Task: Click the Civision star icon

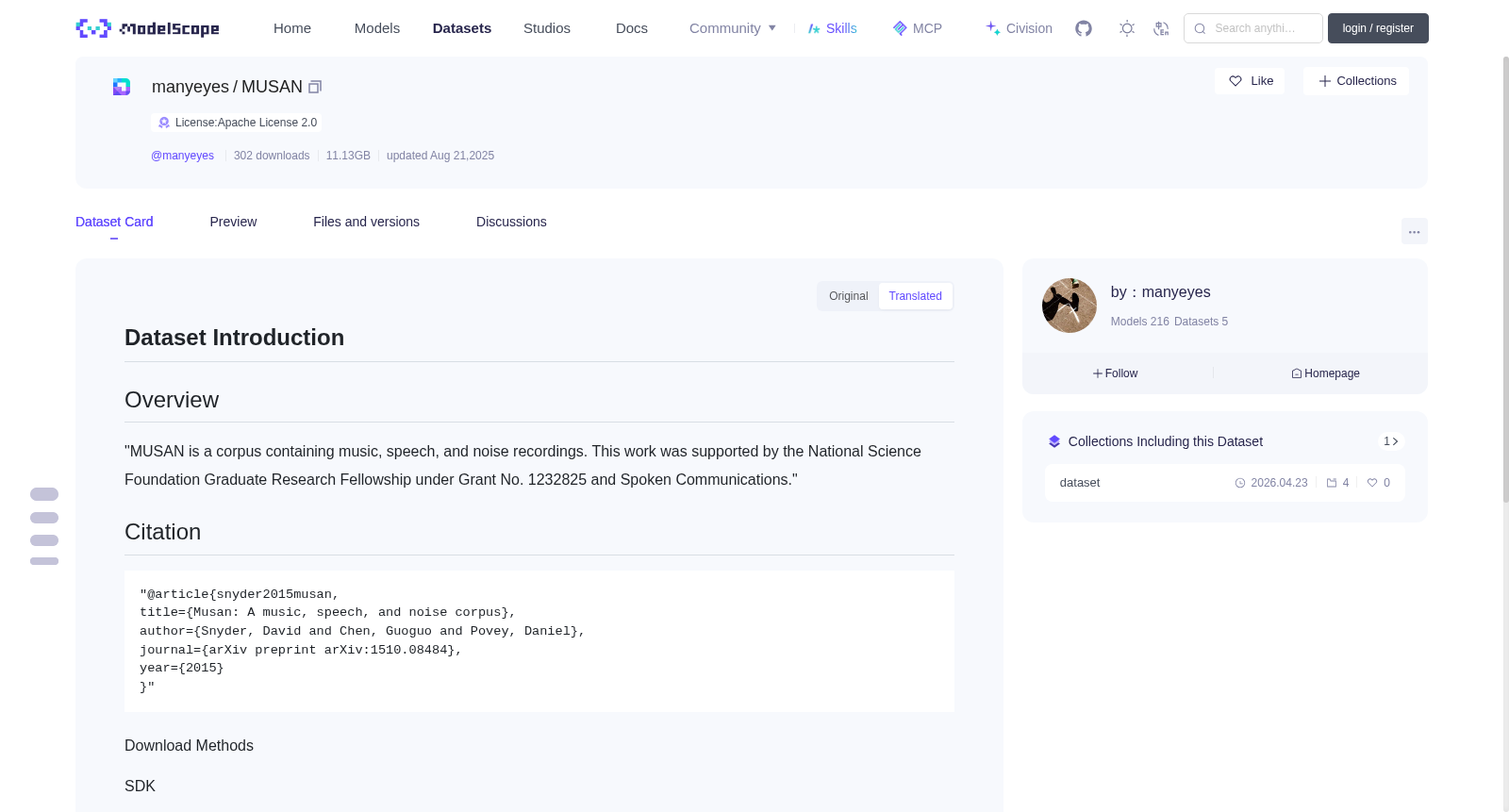Action: 993,28
